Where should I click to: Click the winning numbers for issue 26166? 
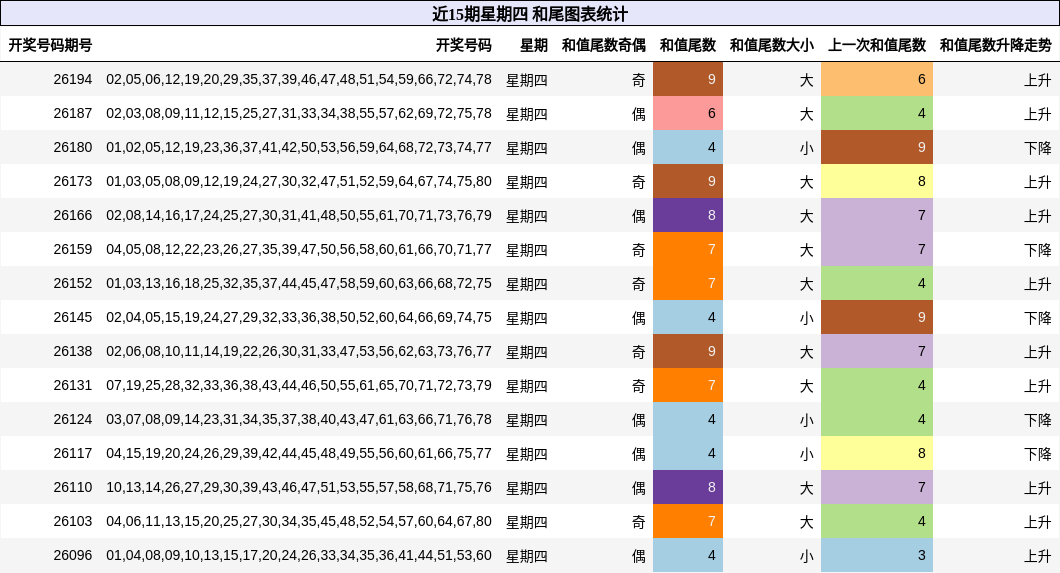point(299,216)
